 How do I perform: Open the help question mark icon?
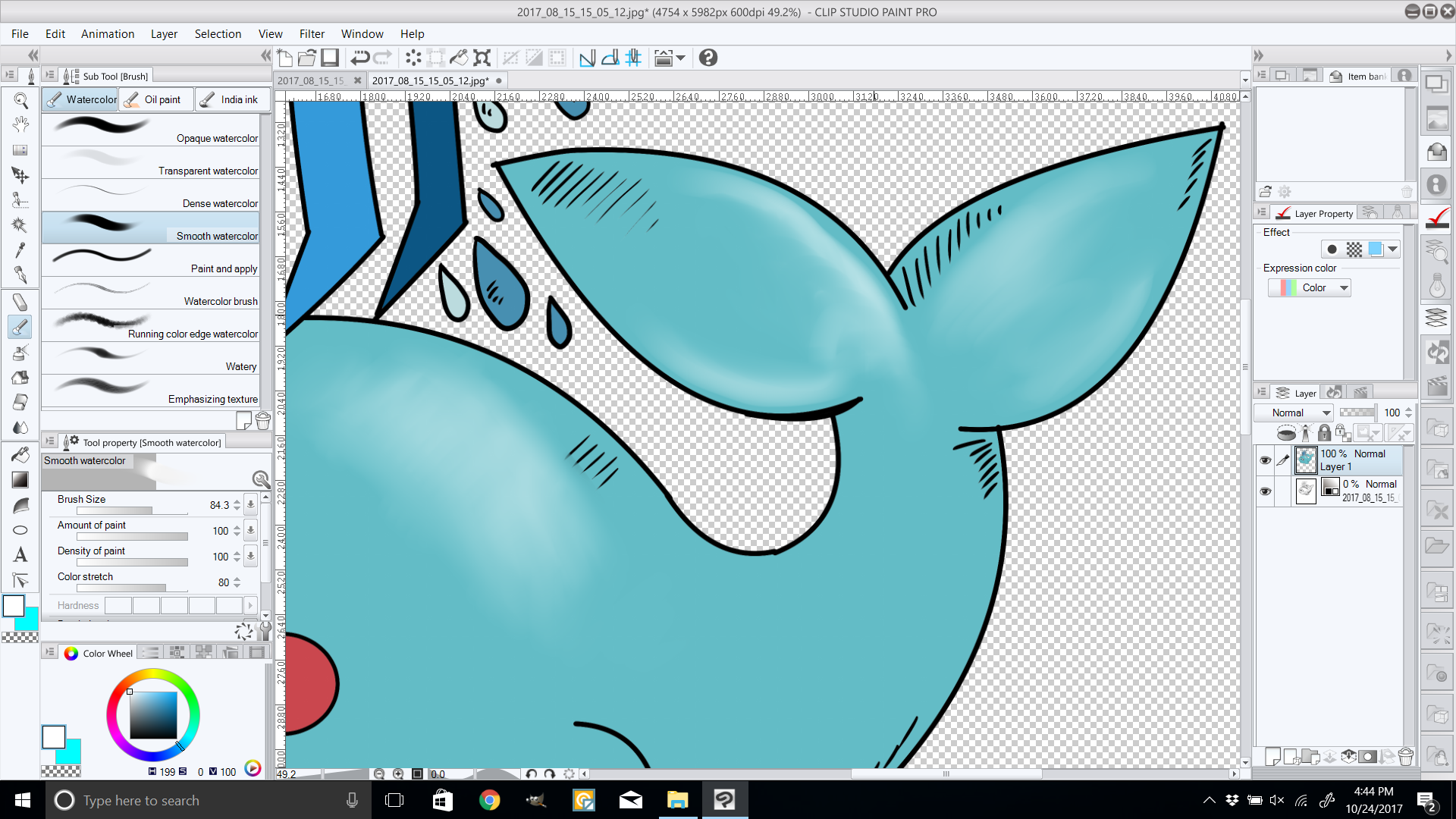[708, 58]
